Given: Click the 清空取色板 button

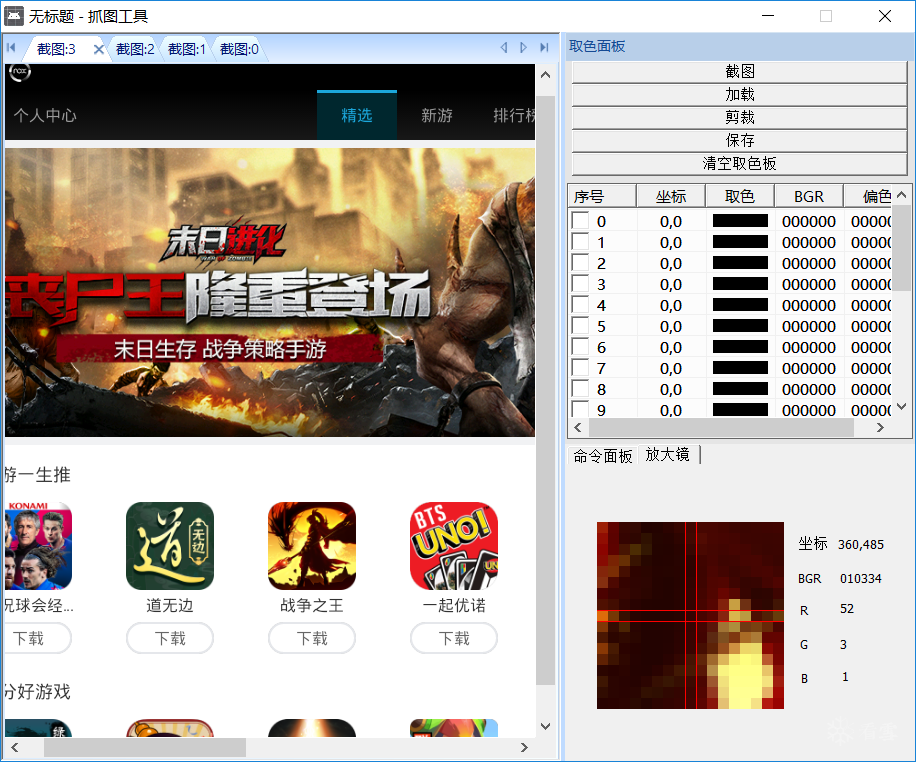Looking at the screenshot, I should point(740,164).
